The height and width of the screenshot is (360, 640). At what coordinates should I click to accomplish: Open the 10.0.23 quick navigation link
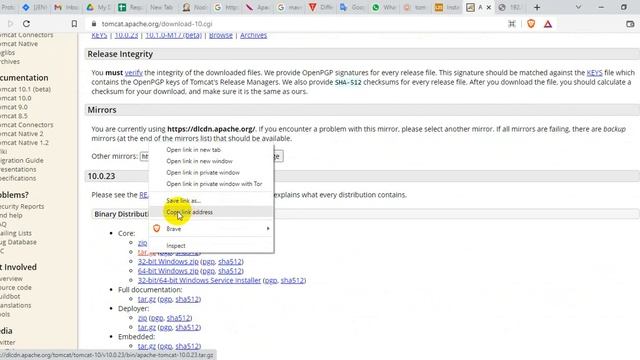click(126, 36)
